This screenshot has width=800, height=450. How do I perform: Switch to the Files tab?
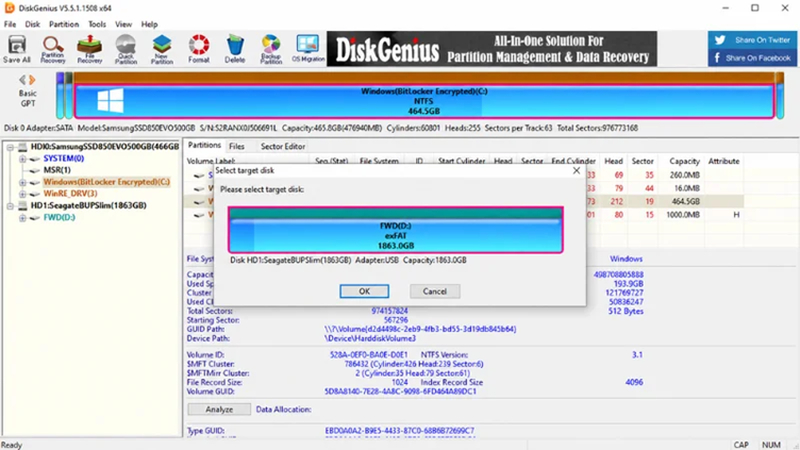236,146
